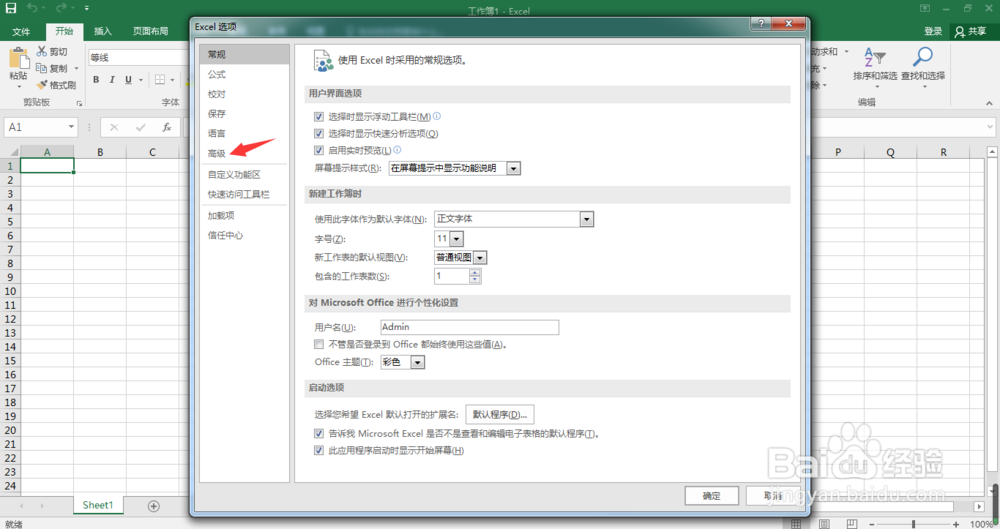The height and width of the screenshot is (529, 1000).
Task: Click the Undo icon in title bar
Action: click(x=32, y=8)
